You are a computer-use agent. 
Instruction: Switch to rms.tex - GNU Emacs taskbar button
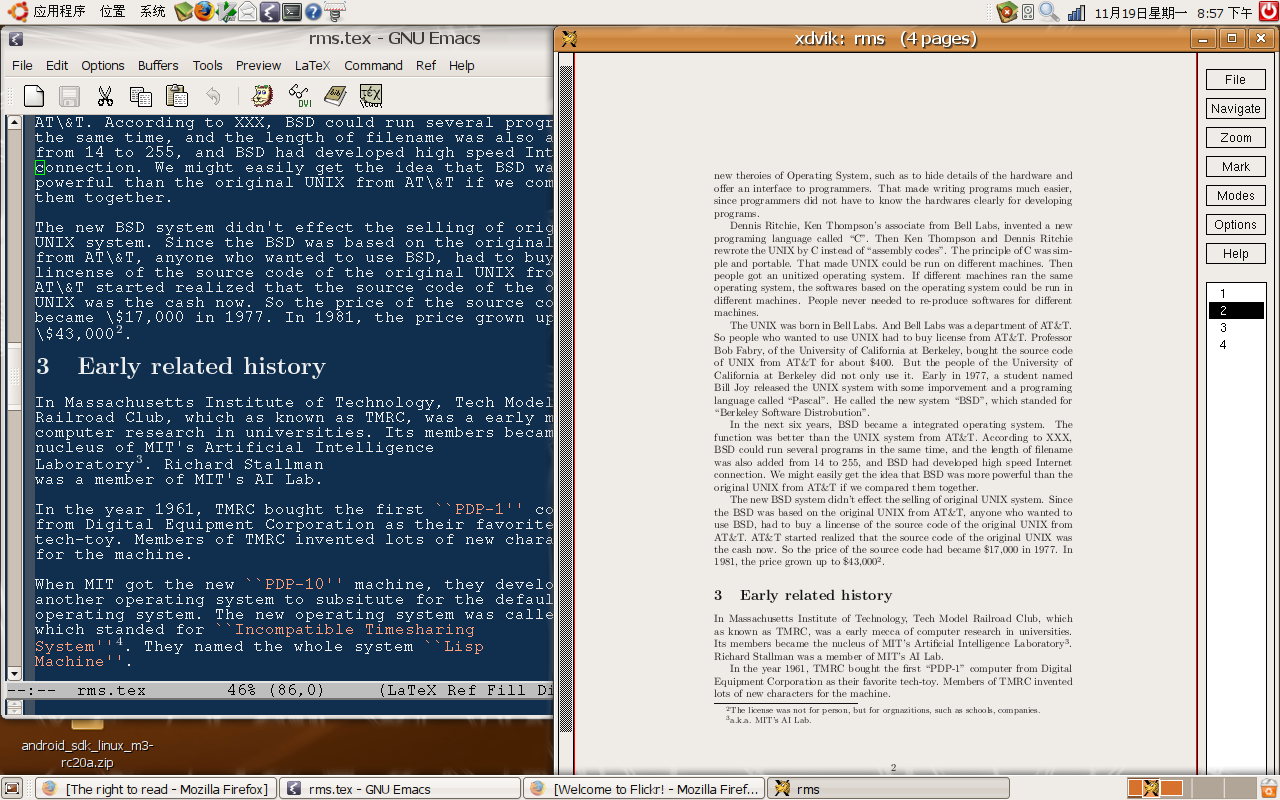[399, 789]
